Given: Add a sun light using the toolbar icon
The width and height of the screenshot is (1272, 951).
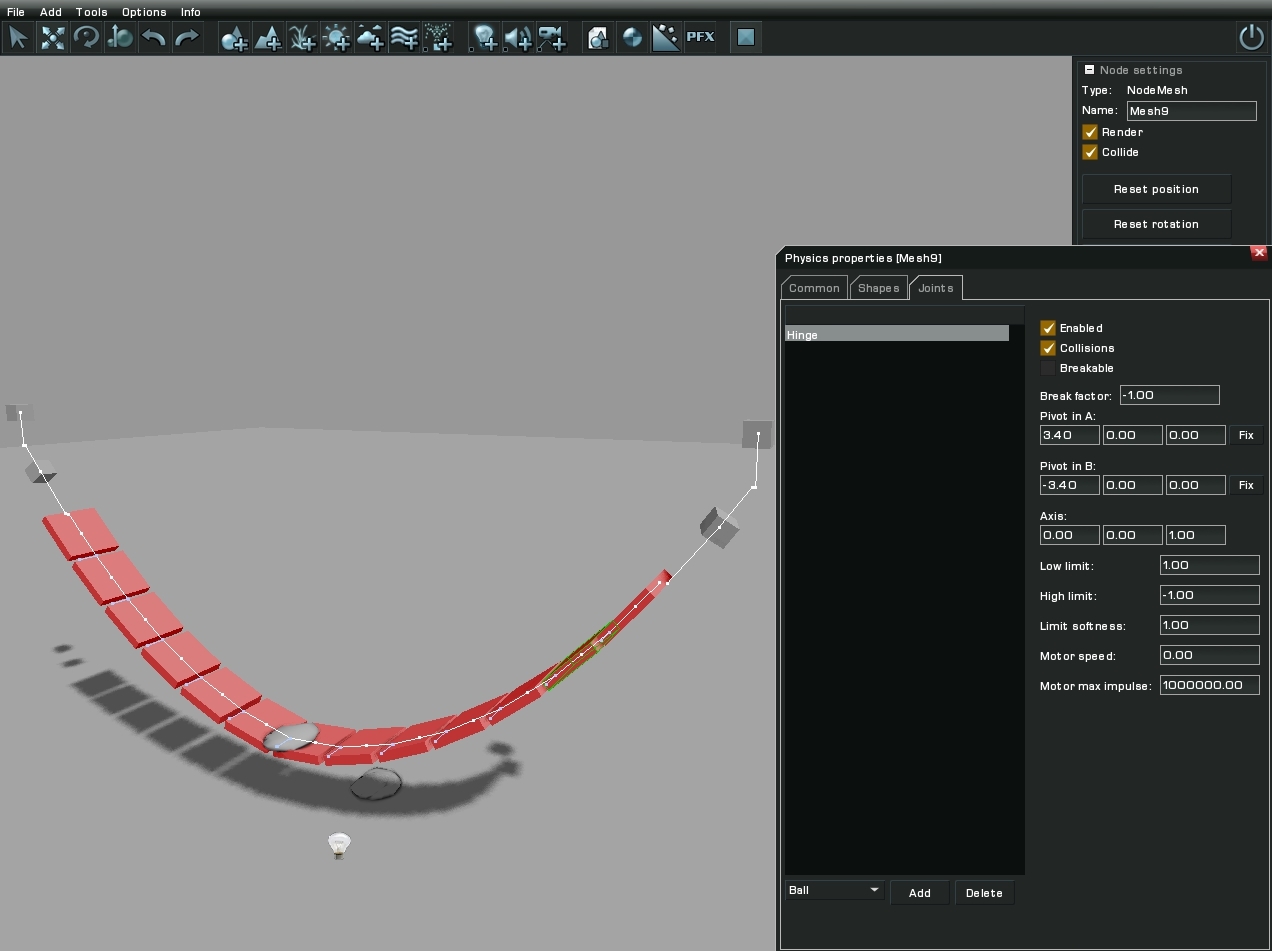Looking at the screenshot, I should click(x=335, y=38).
